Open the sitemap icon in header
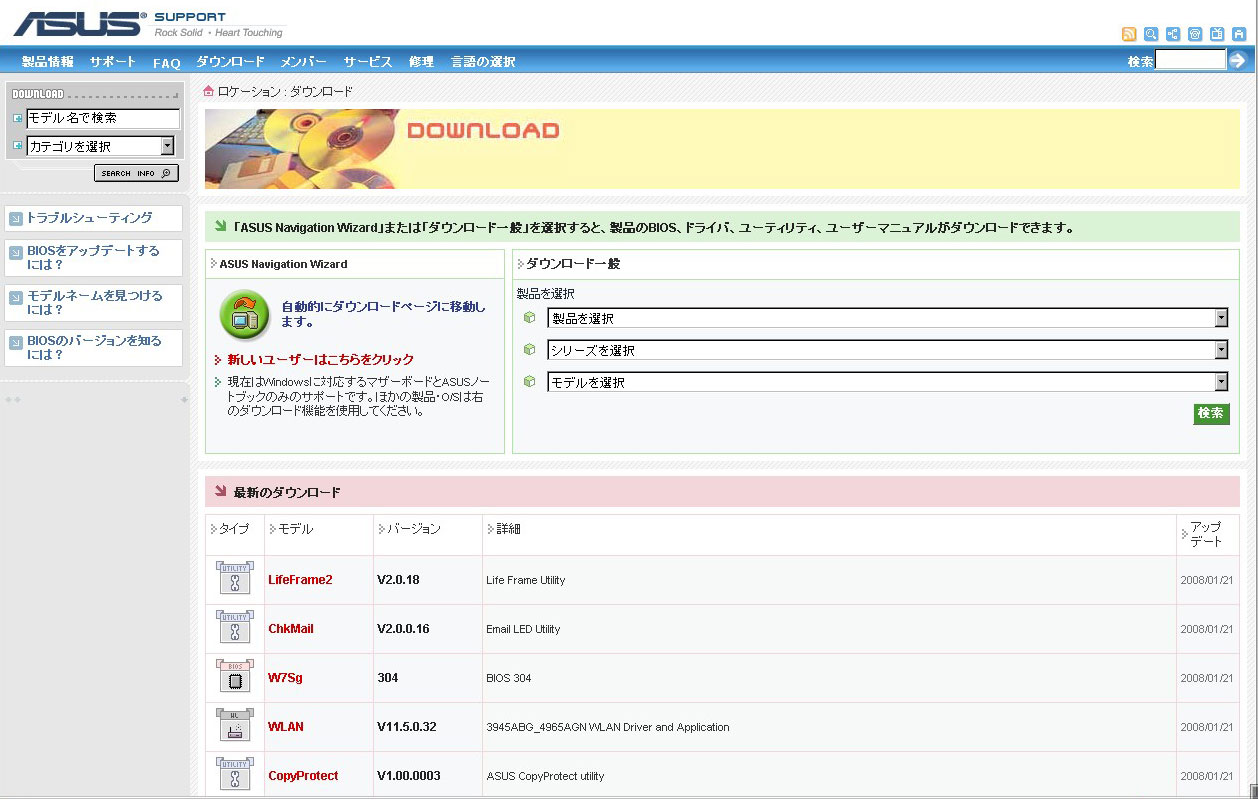 pyautogui.click(x=1173, y=34)
